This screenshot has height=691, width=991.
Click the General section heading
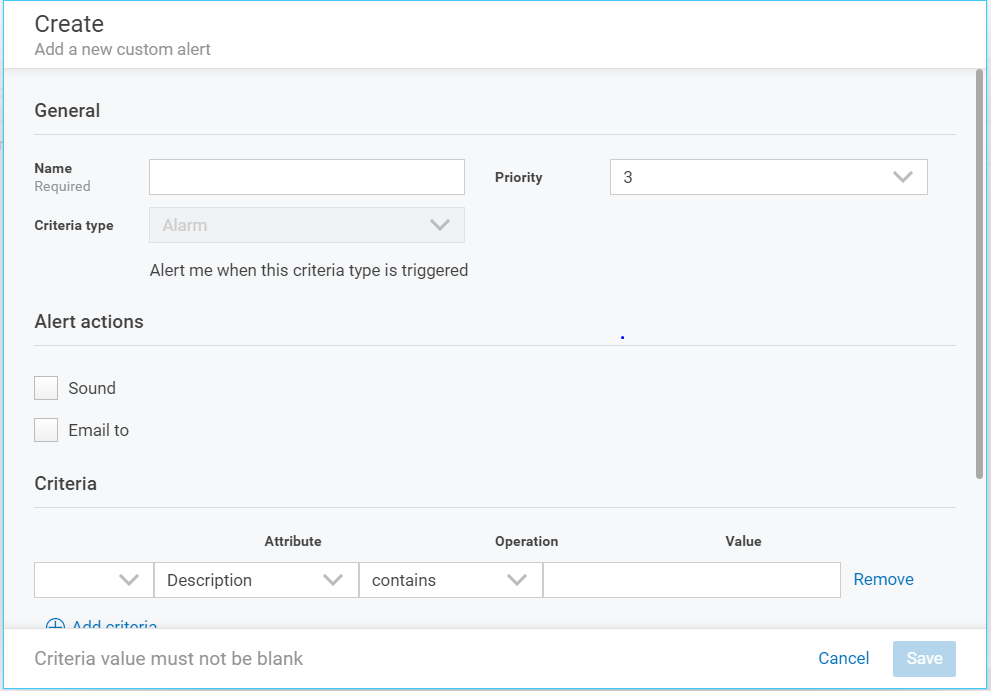[67, 111]
